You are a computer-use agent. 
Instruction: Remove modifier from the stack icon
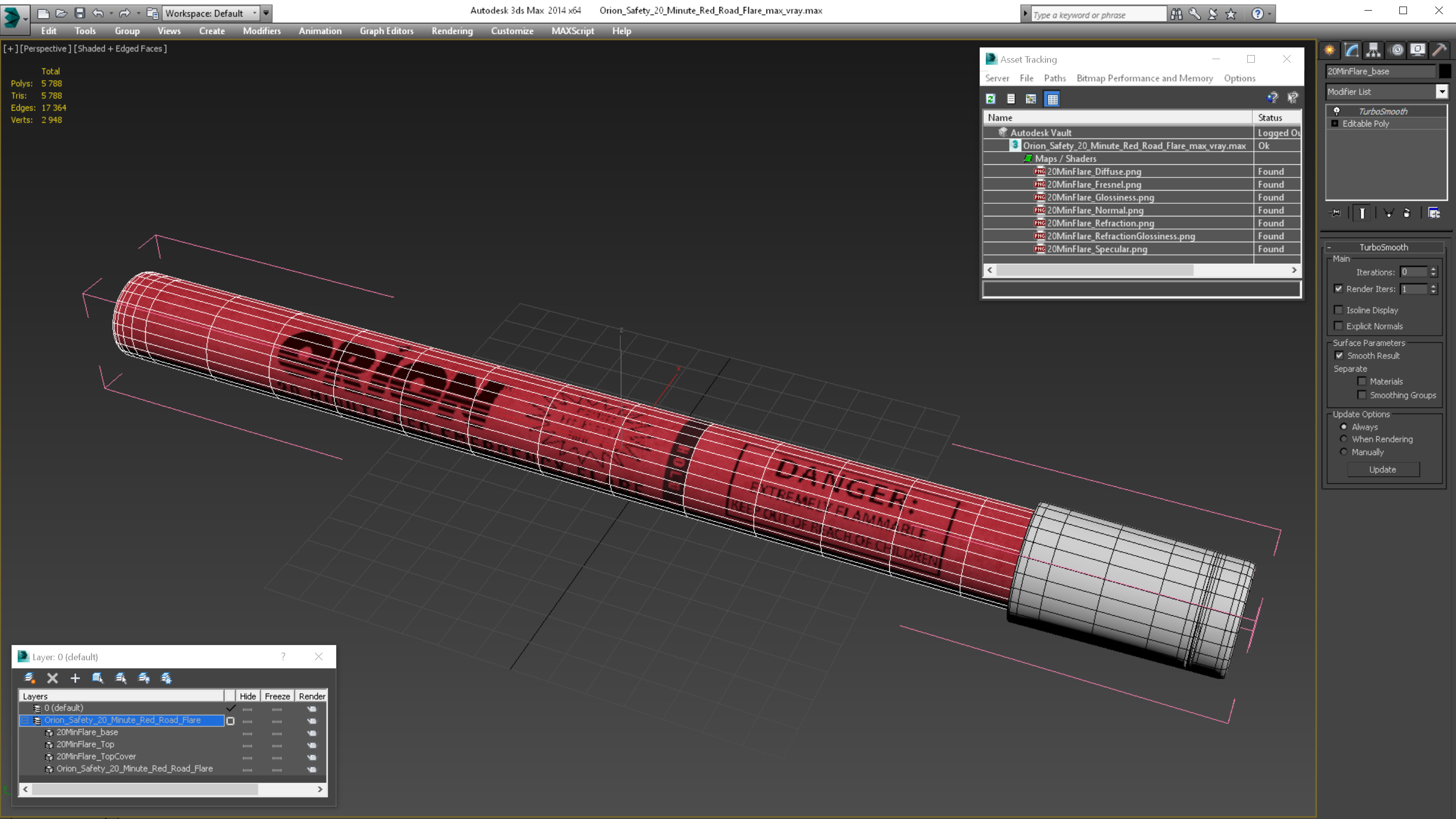pyautogui.click(x=1407, y=213)
